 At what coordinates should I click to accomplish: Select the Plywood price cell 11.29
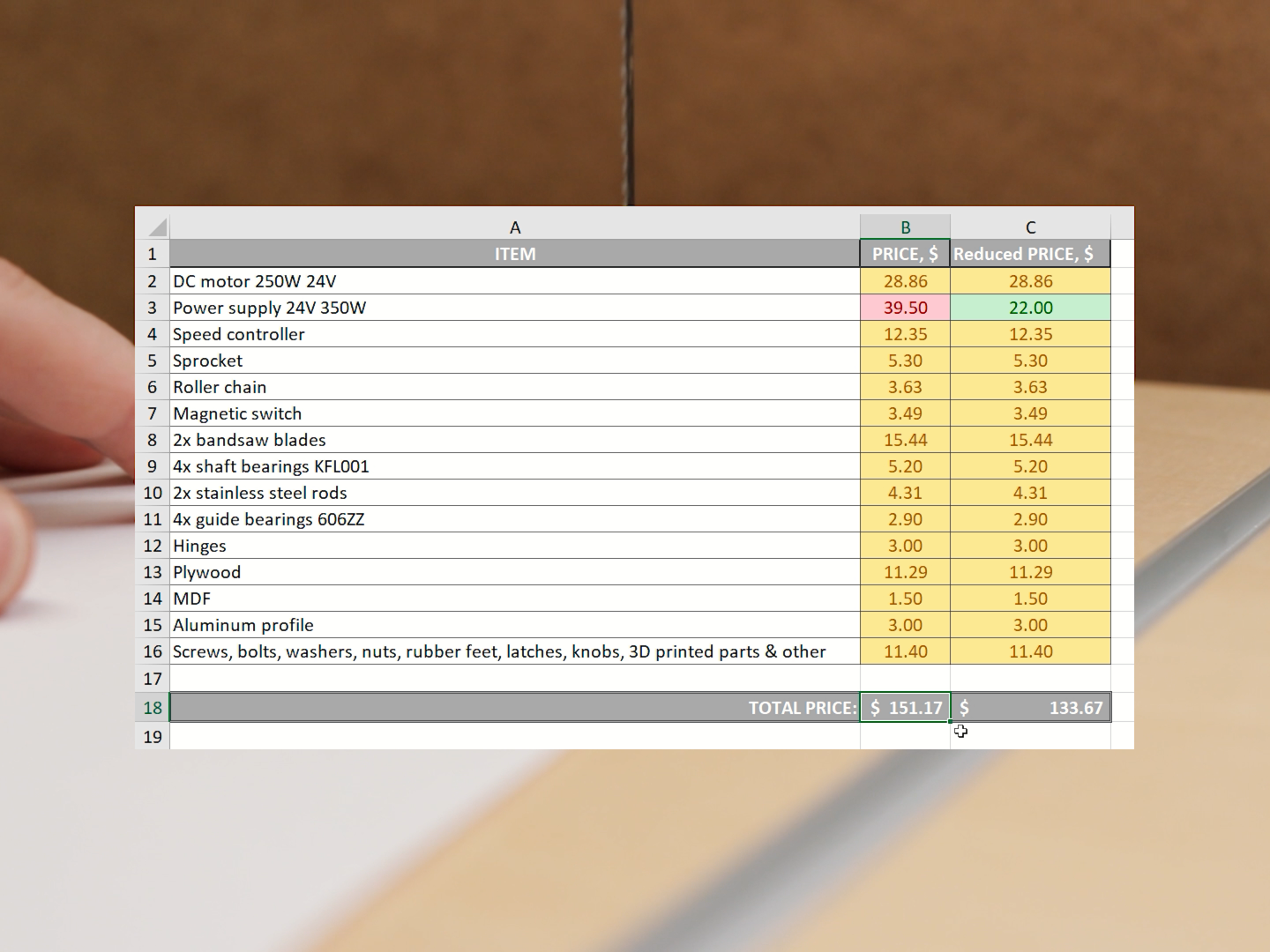pyautogui.click(x=905, y=572)
